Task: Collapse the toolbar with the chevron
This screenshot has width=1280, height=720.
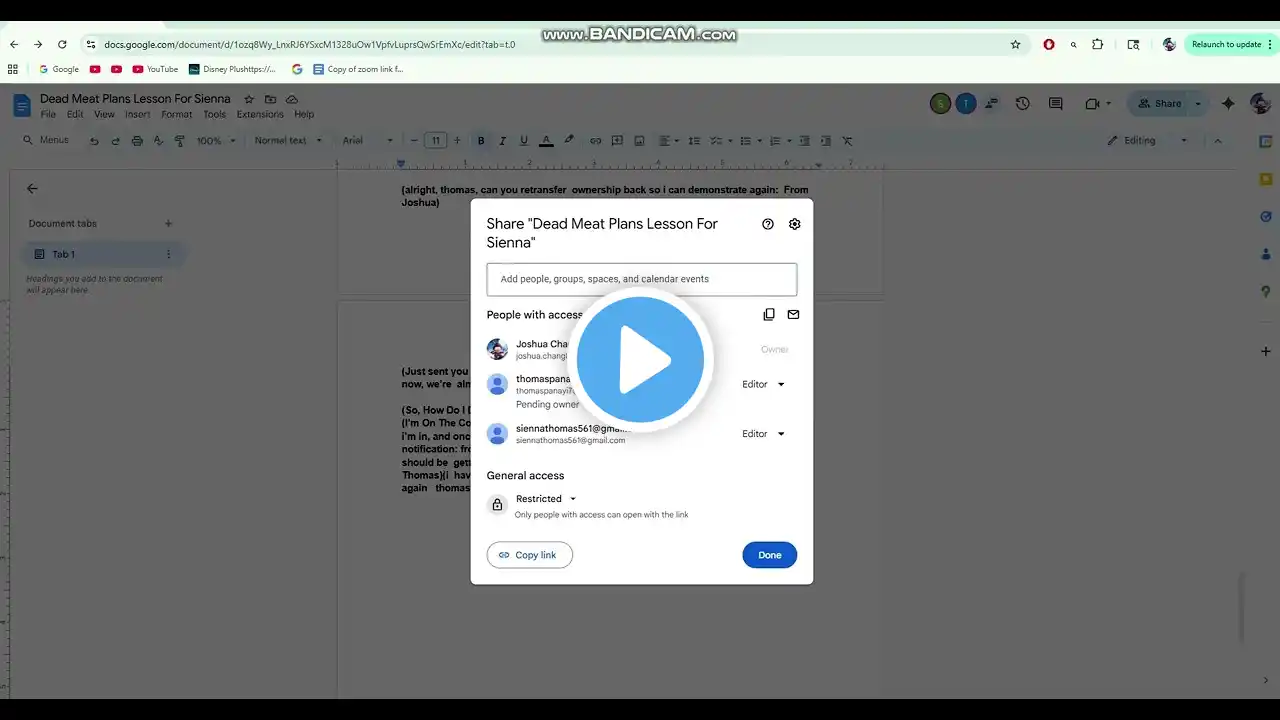Action: 1218,141
